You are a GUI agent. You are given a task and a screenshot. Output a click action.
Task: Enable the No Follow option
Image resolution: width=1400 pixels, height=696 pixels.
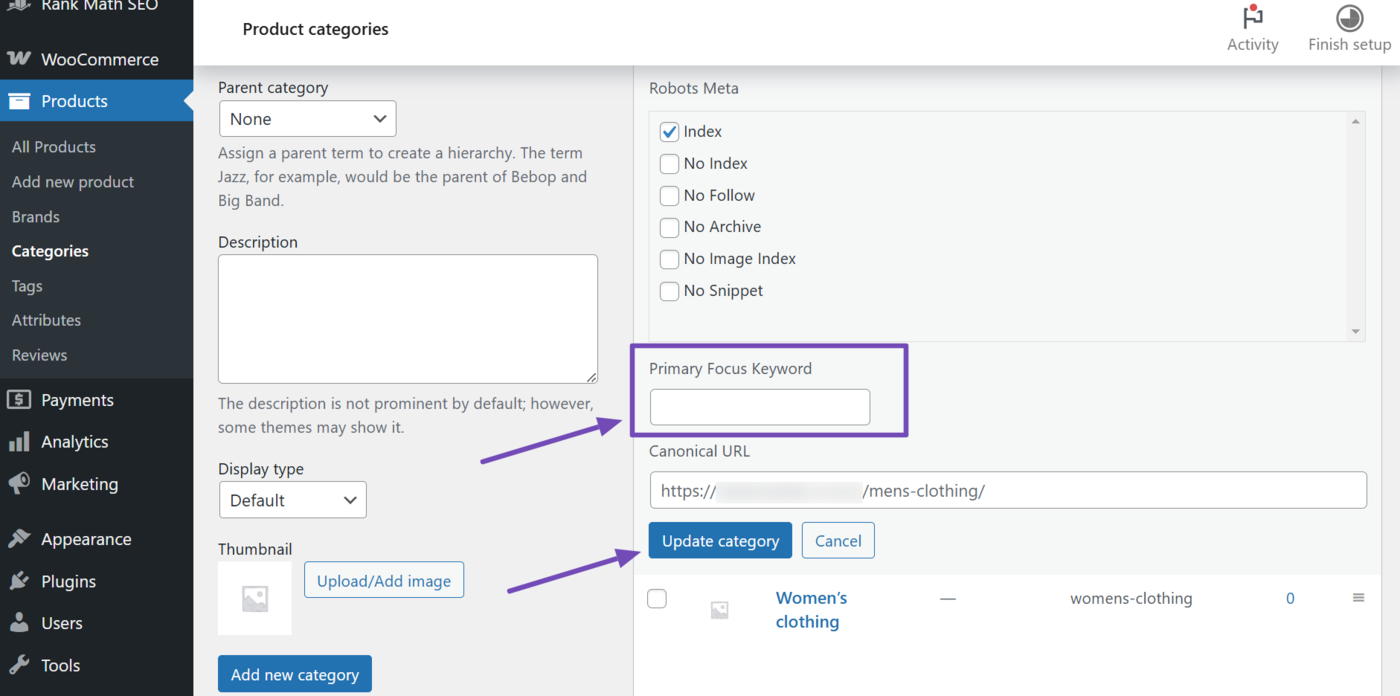point(669,195)
